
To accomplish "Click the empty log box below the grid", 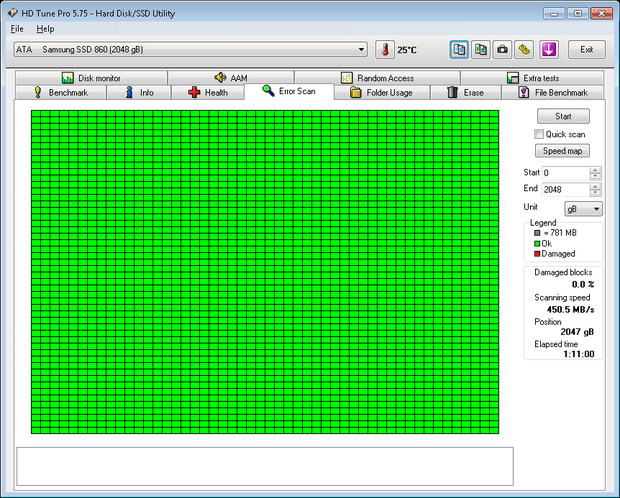I will point(265,466).
